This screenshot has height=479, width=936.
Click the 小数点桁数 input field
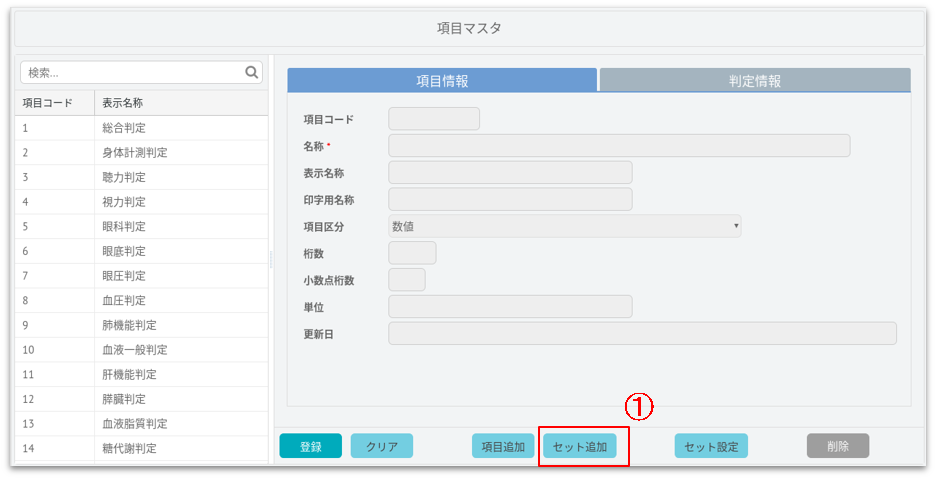[407, 280]
